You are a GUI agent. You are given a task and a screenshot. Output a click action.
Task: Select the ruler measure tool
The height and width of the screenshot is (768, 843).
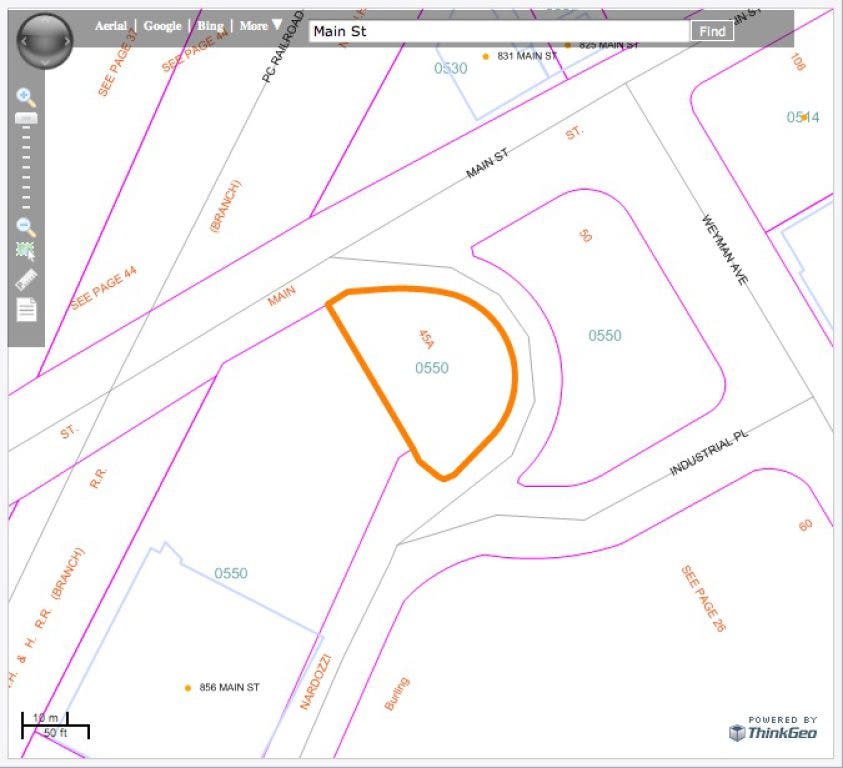point(26,280)
